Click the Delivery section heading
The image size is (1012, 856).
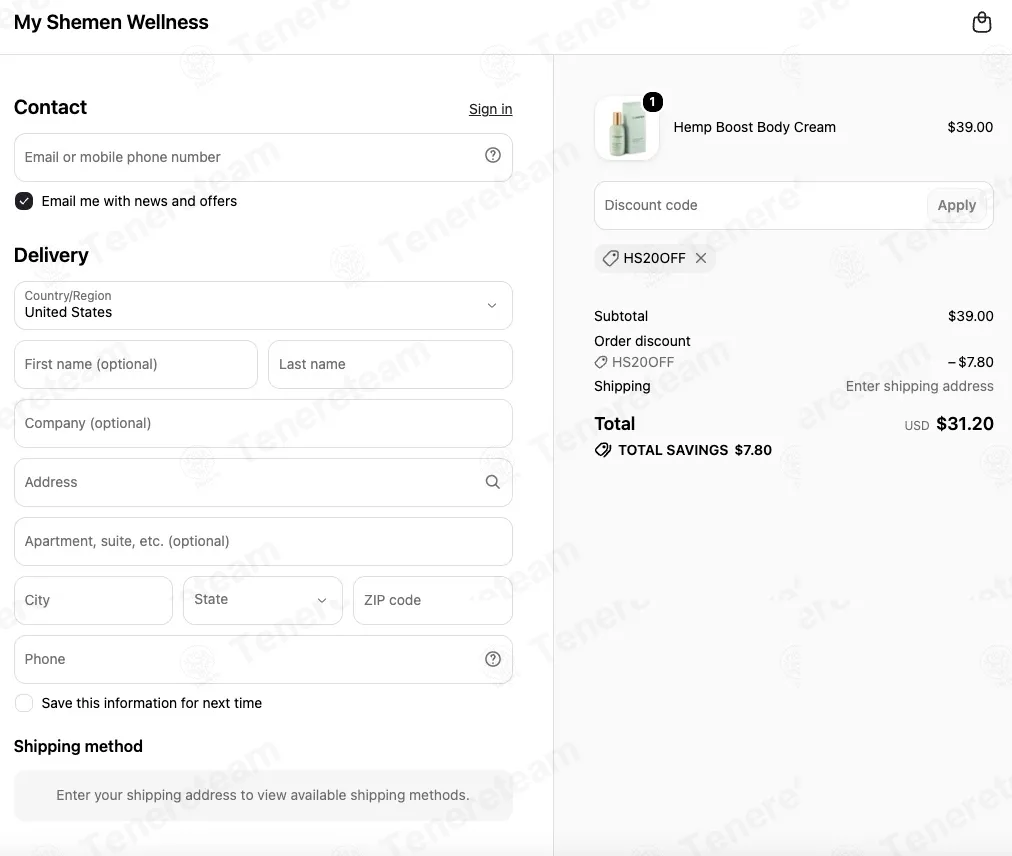tap(51, 255)
